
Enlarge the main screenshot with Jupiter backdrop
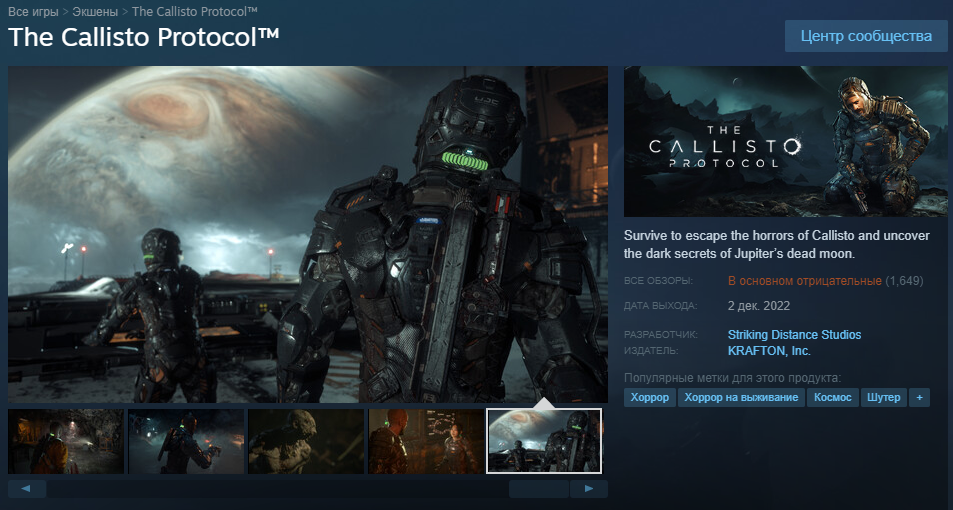(x=308, y=234)
